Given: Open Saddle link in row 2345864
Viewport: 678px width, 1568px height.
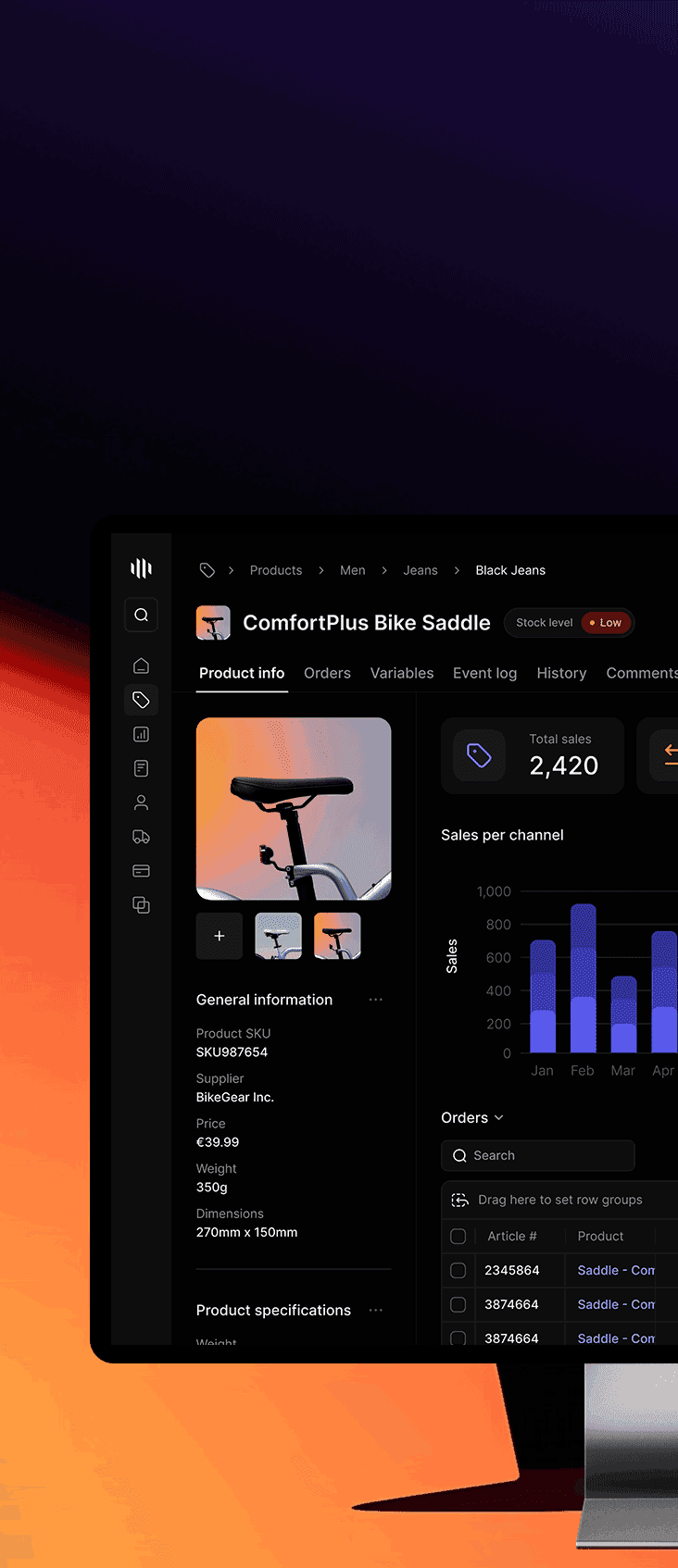Looking at the screenshot, I should (616, 1270).
